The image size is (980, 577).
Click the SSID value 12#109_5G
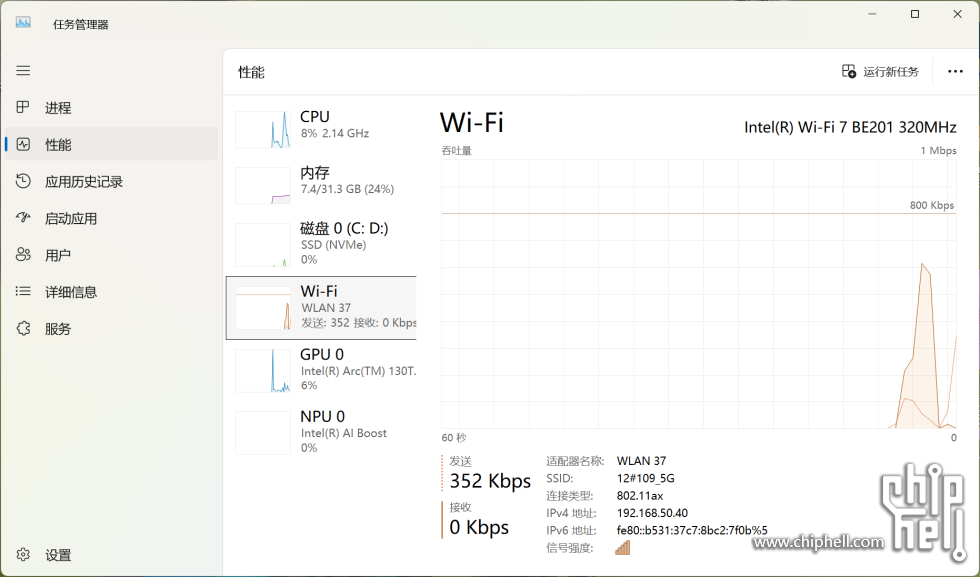(x=646, y=478)
